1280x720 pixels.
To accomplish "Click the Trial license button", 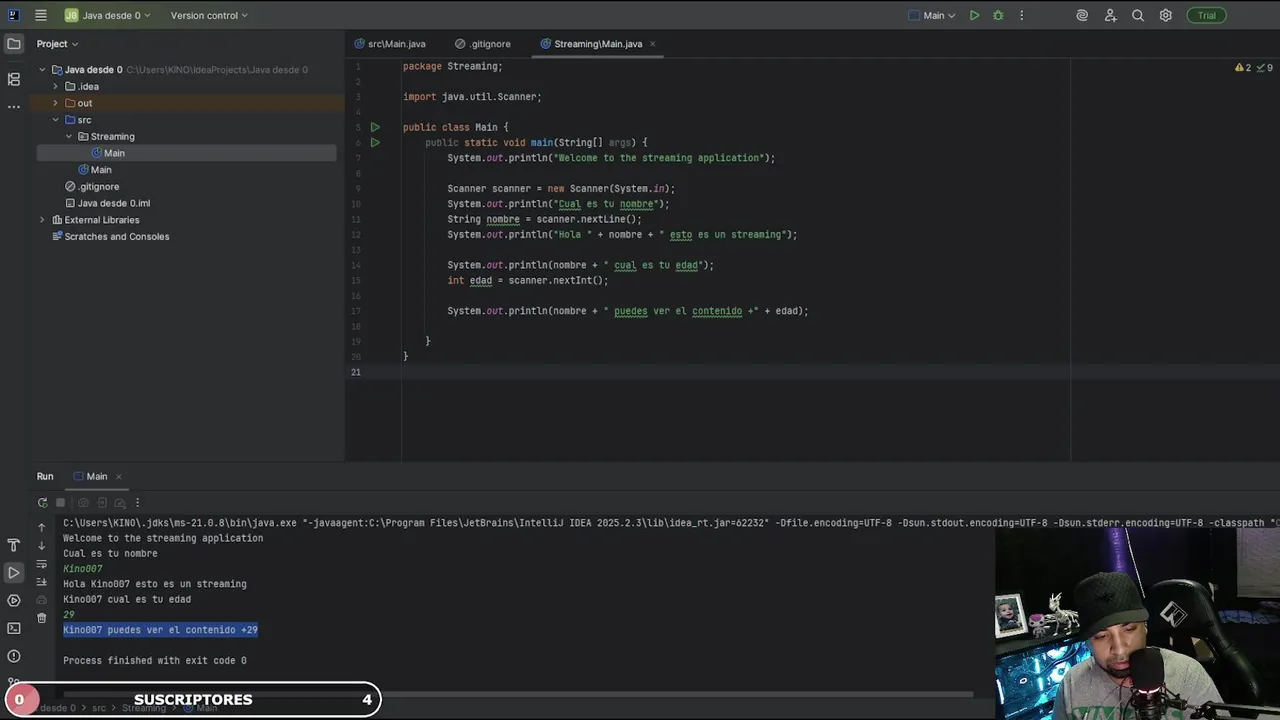I will [1207, 15].
